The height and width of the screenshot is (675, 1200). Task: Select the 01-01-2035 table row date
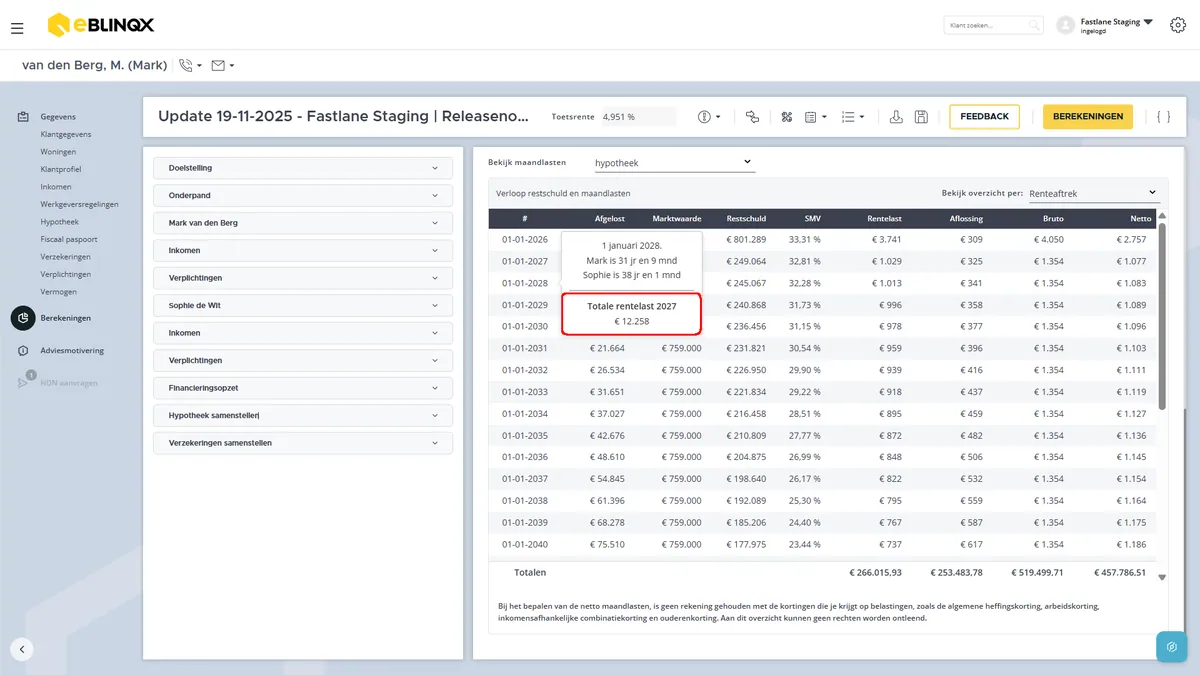click(525, 436)
